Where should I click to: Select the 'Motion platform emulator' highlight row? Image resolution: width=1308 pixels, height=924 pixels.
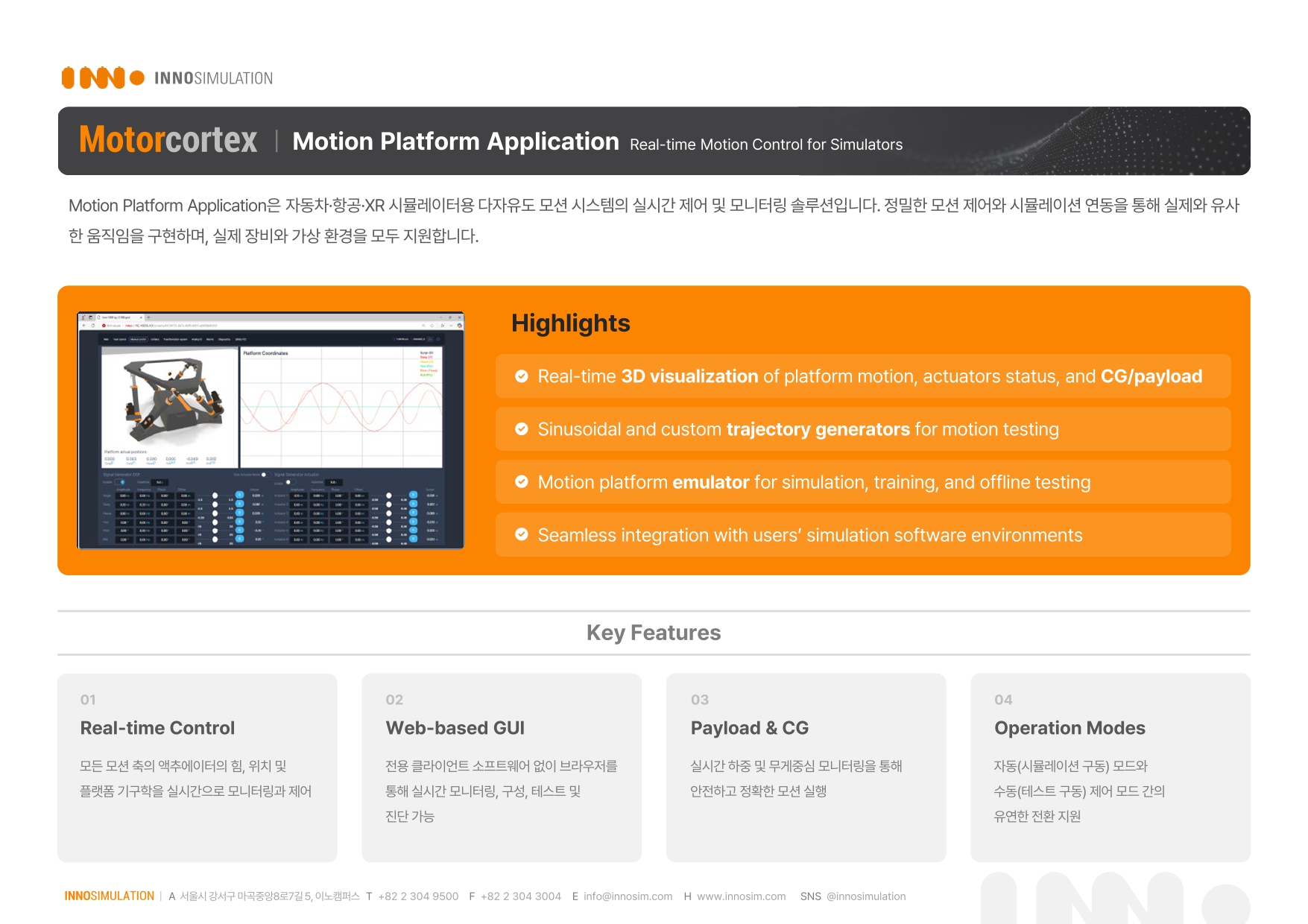pos(863,482)
